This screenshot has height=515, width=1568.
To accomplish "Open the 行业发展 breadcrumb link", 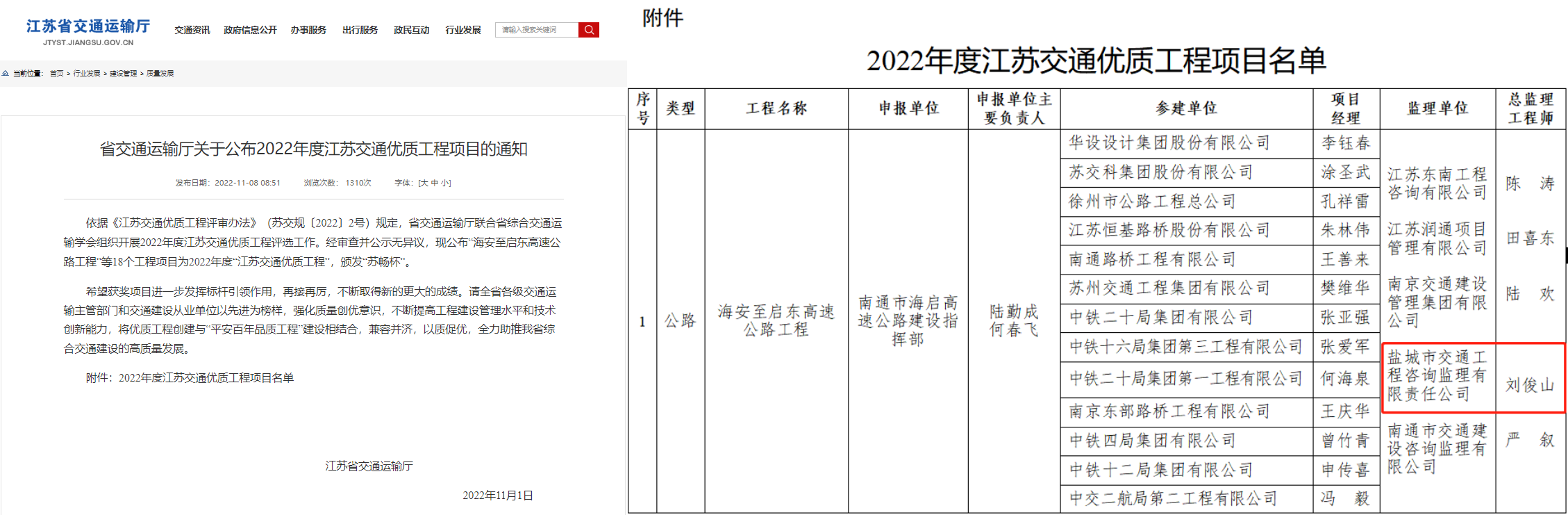I will 87,74.
